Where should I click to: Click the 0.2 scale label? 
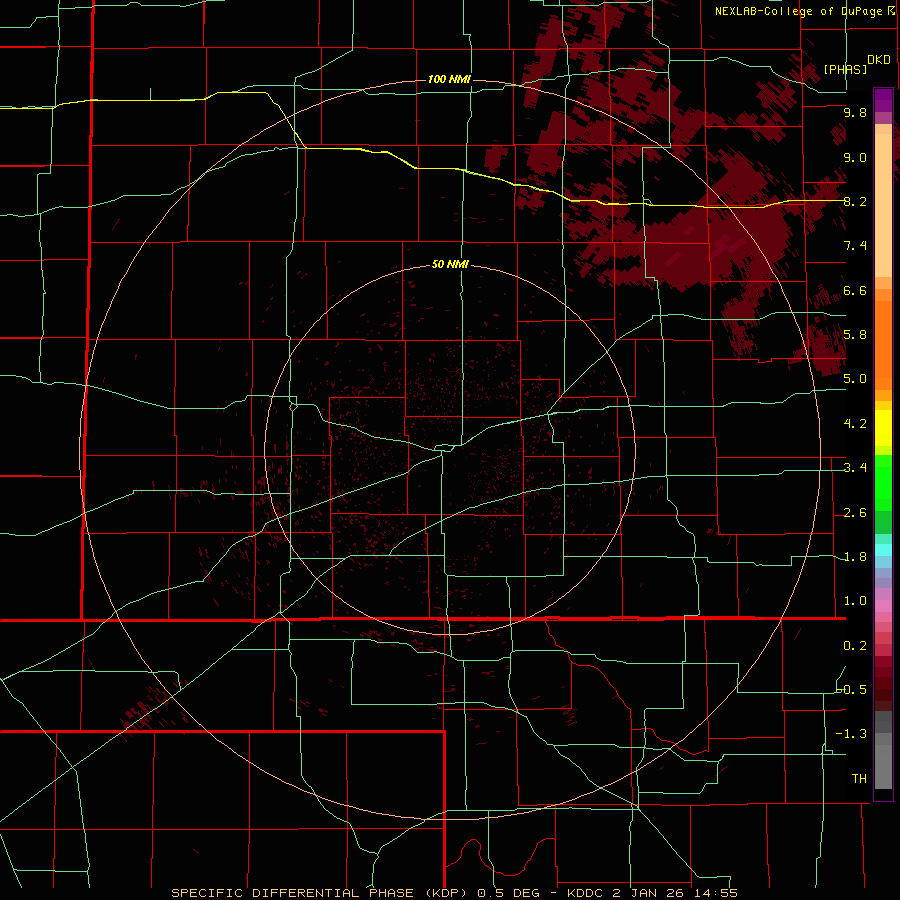pyautogui.click(x=855, y=646)
